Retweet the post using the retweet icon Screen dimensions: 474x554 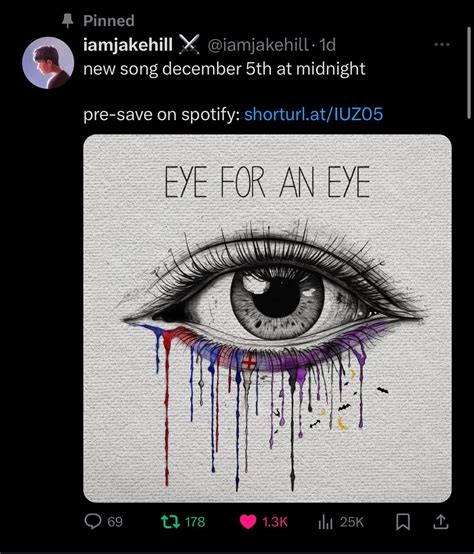click(171, 521)
